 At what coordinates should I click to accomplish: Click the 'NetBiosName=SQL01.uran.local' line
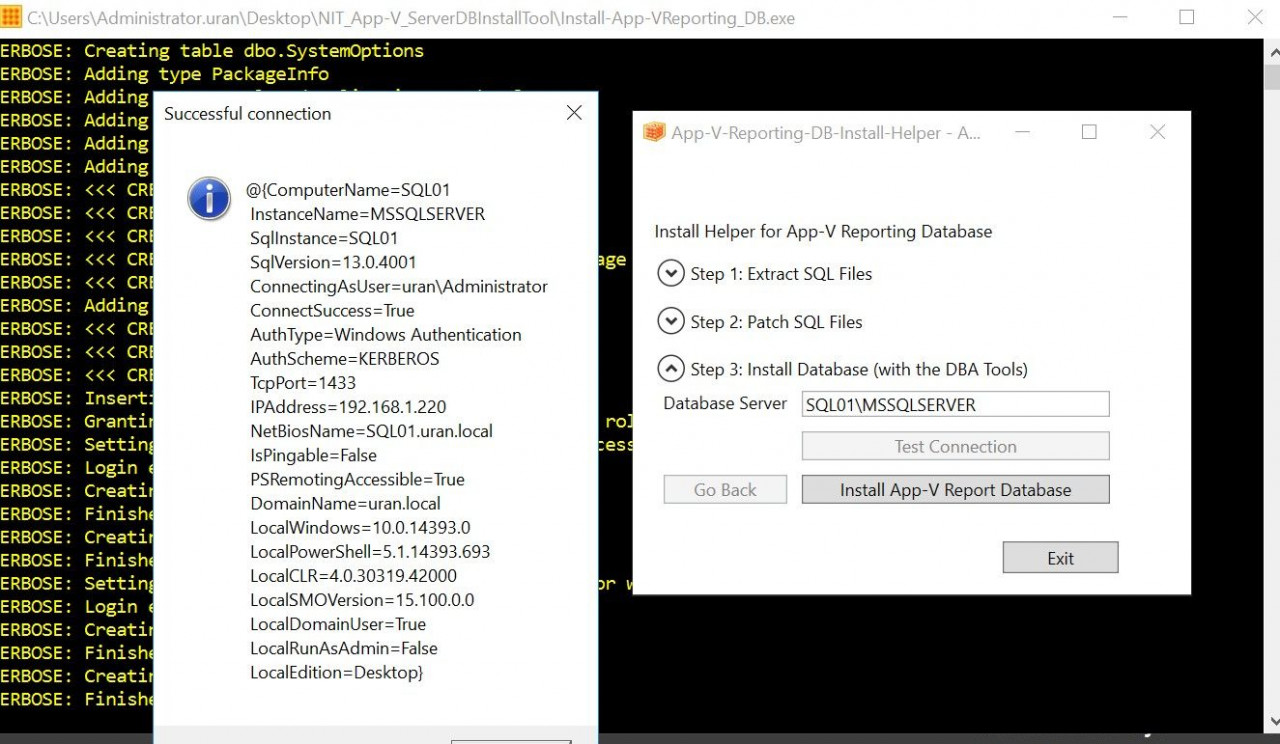tap(371, 431)
